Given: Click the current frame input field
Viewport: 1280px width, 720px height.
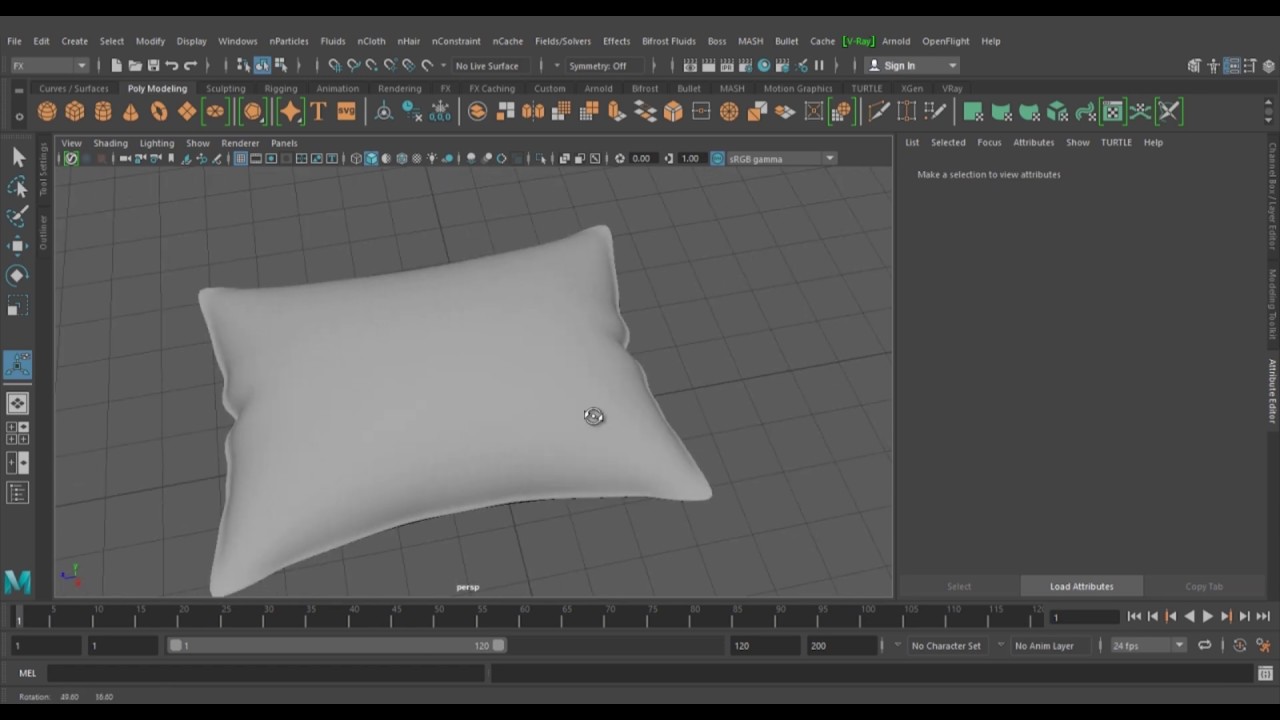Looking at the screenshot, I should click(1084, 617).
